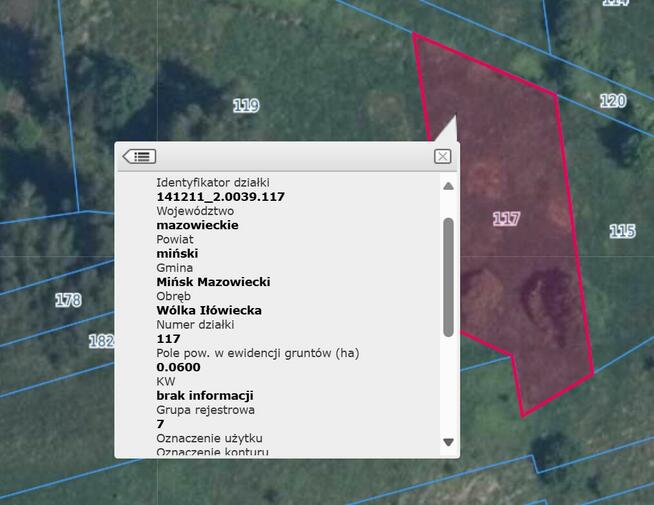The width and height of the screenshot is (654, 505).
Task: Click the obręb value Wólka Iłówiecka
Action: click(209, 310)
